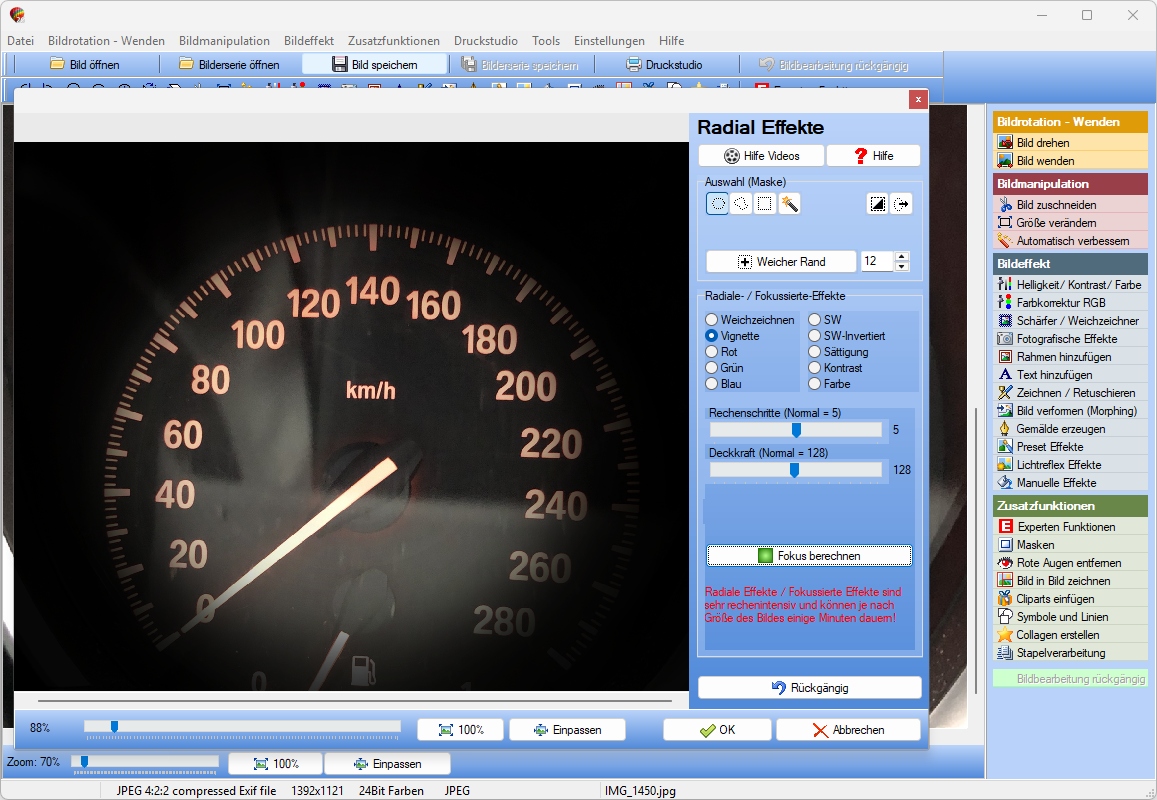Select the elliptical mask selection tool
This screenshot has height=800, width=1157.
coord(717,204)
